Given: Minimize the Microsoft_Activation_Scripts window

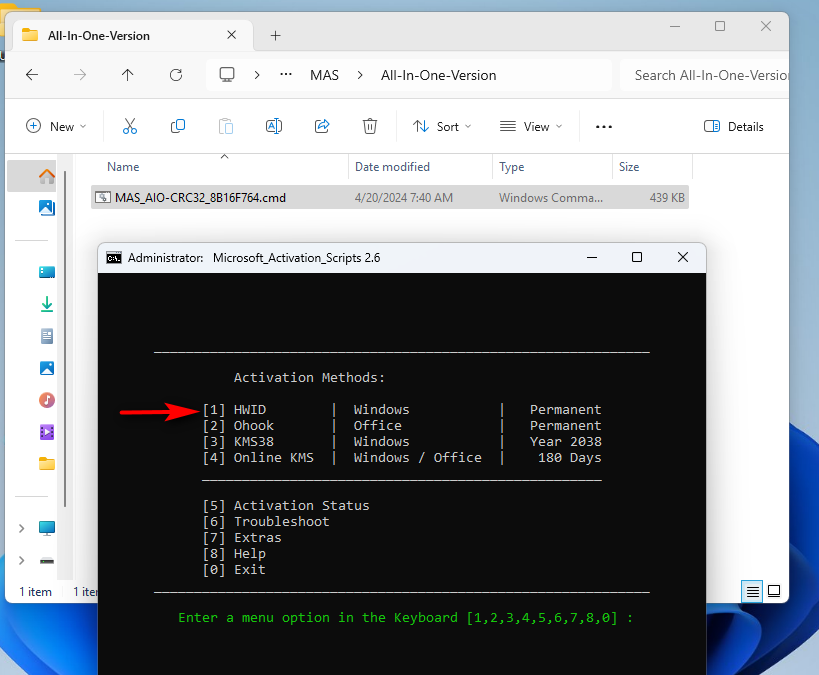Looking at the screenshot, I should 592,257.
